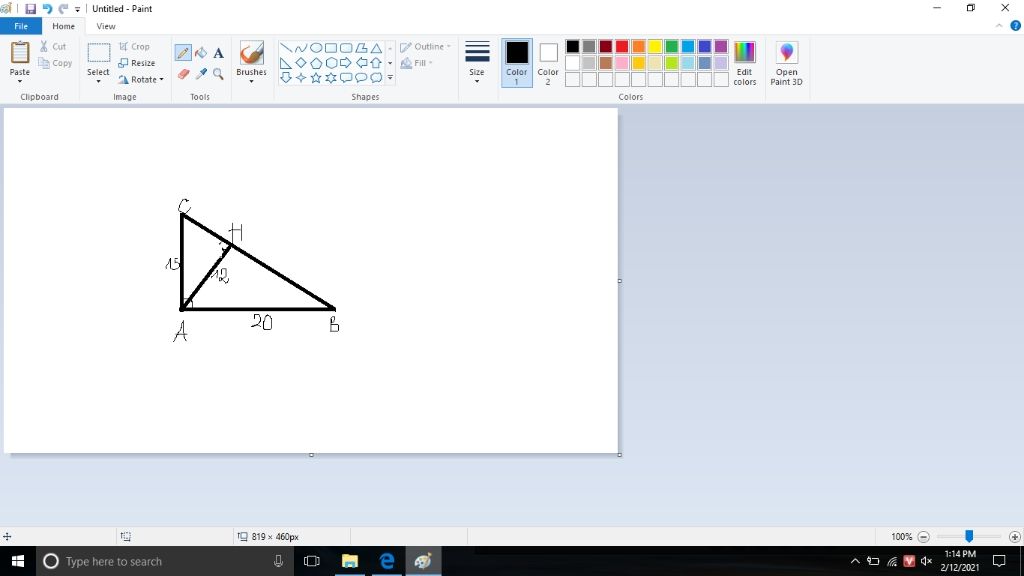Launch File Explorer from the taskbar
Viewport: 1024px width, 576px height.
coord(350,561)
